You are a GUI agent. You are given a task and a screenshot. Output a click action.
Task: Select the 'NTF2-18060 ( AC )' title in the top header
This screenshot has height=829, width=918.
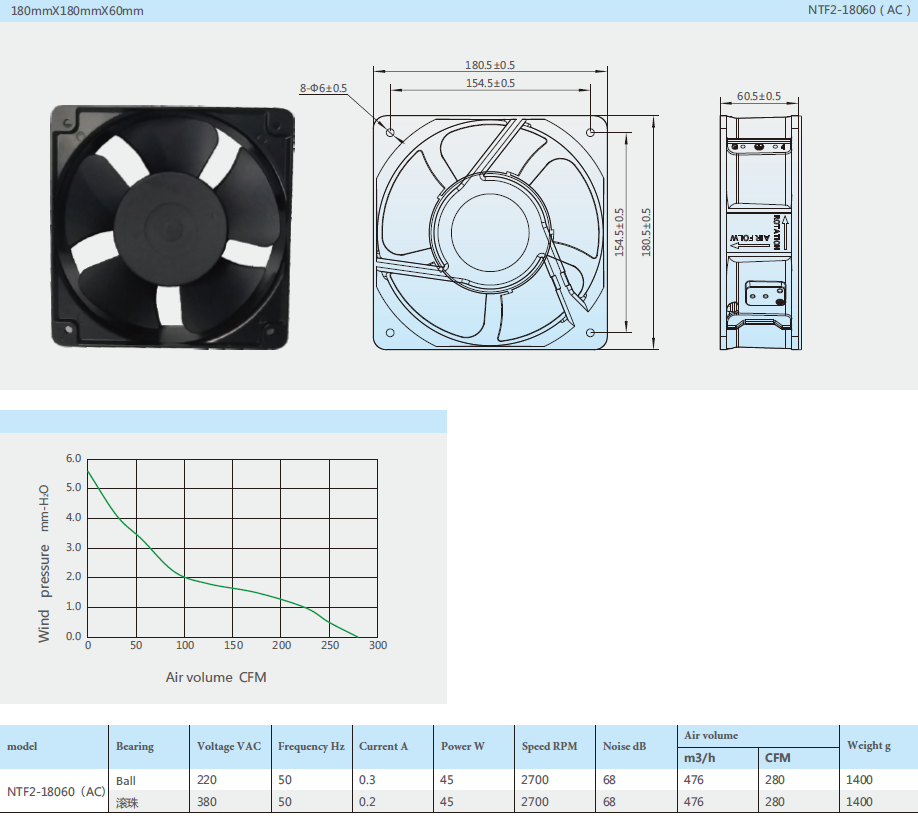[859, 10]
